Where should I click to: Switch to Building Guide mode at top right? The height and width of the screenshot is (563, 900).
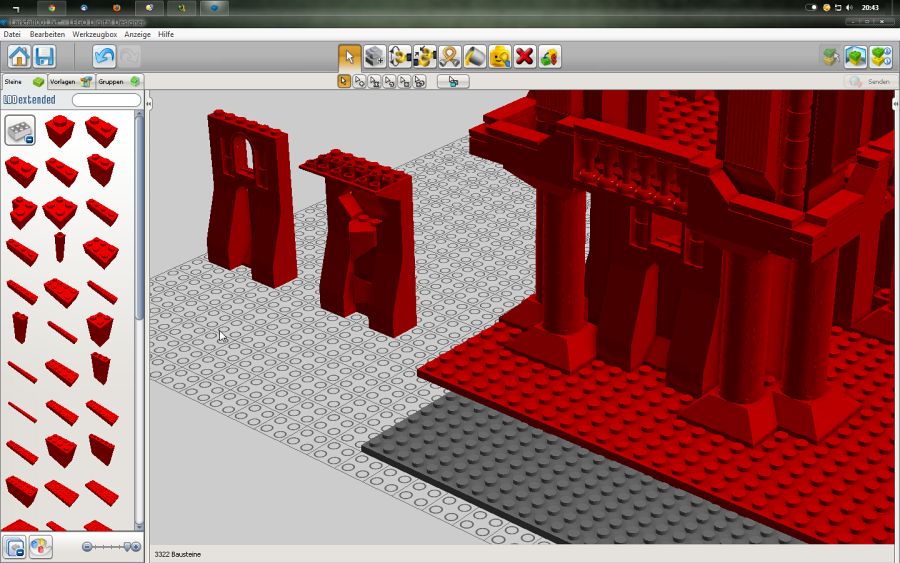(880, 56)
